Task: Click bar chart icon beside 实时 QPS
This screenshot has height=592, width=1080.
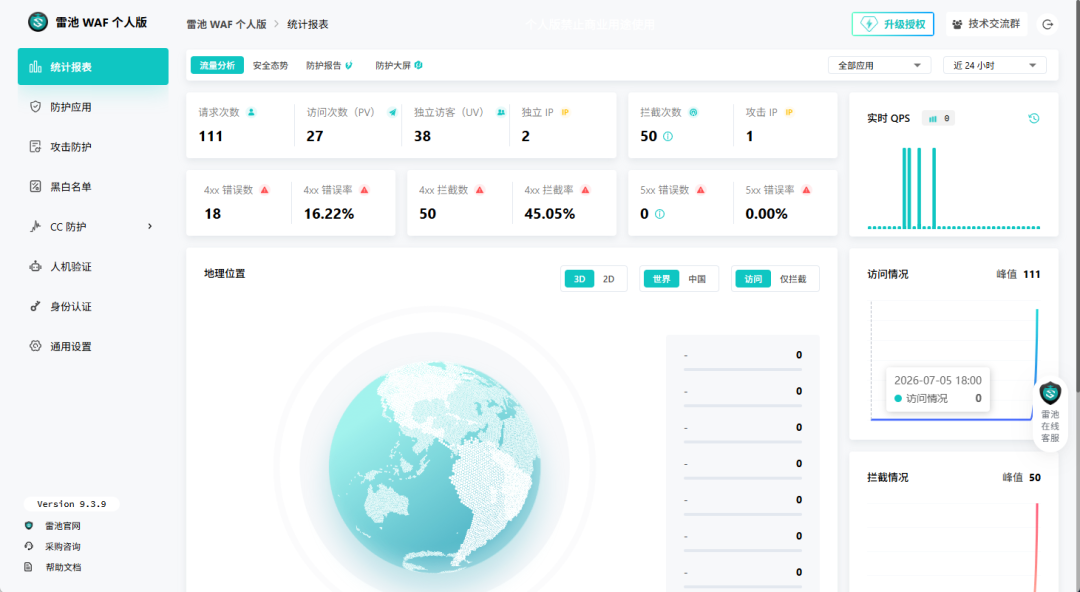Action: pos(933,119)
